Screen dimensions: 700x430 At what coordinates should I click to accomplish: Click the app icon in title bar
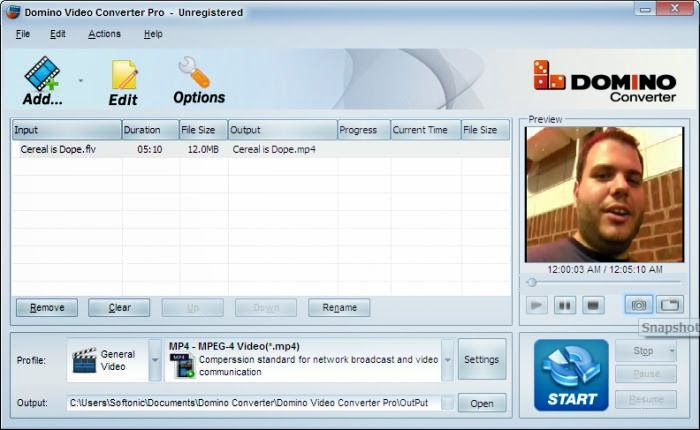pyautogui.click(x=13, y=12)
